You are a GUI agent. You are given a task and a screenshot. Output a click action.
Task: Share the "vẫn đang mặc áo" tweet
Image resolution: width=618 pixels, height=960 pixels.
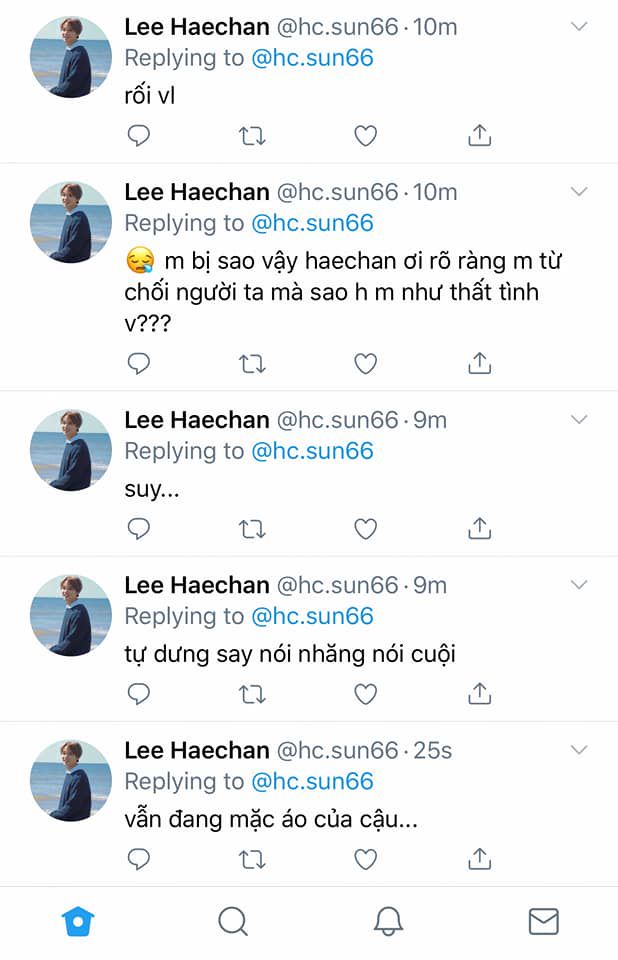tap(480, 858)
